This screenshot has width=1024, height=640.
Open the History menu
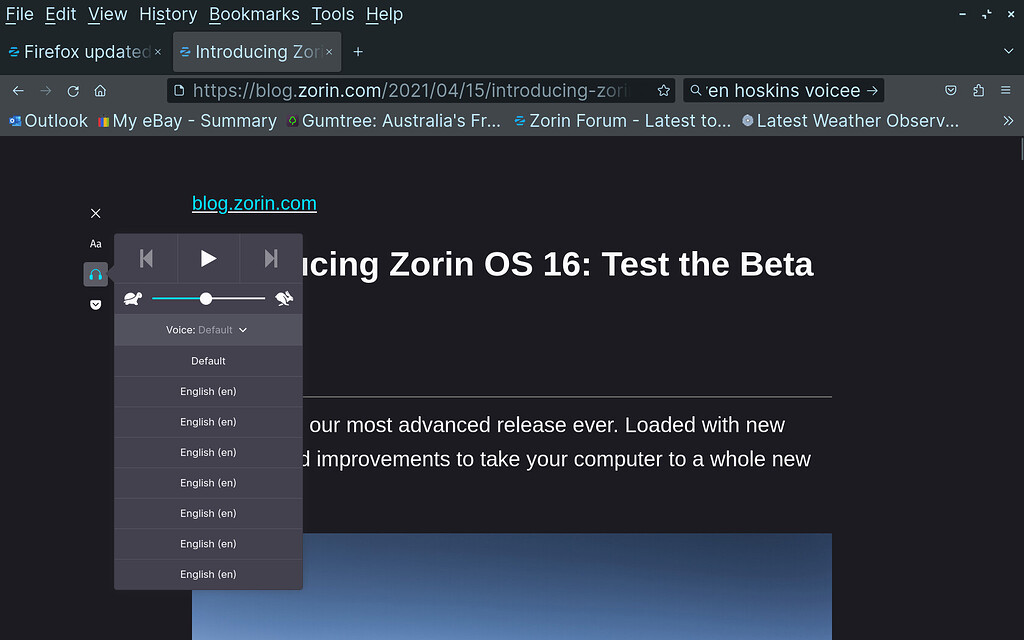[168, 14]
